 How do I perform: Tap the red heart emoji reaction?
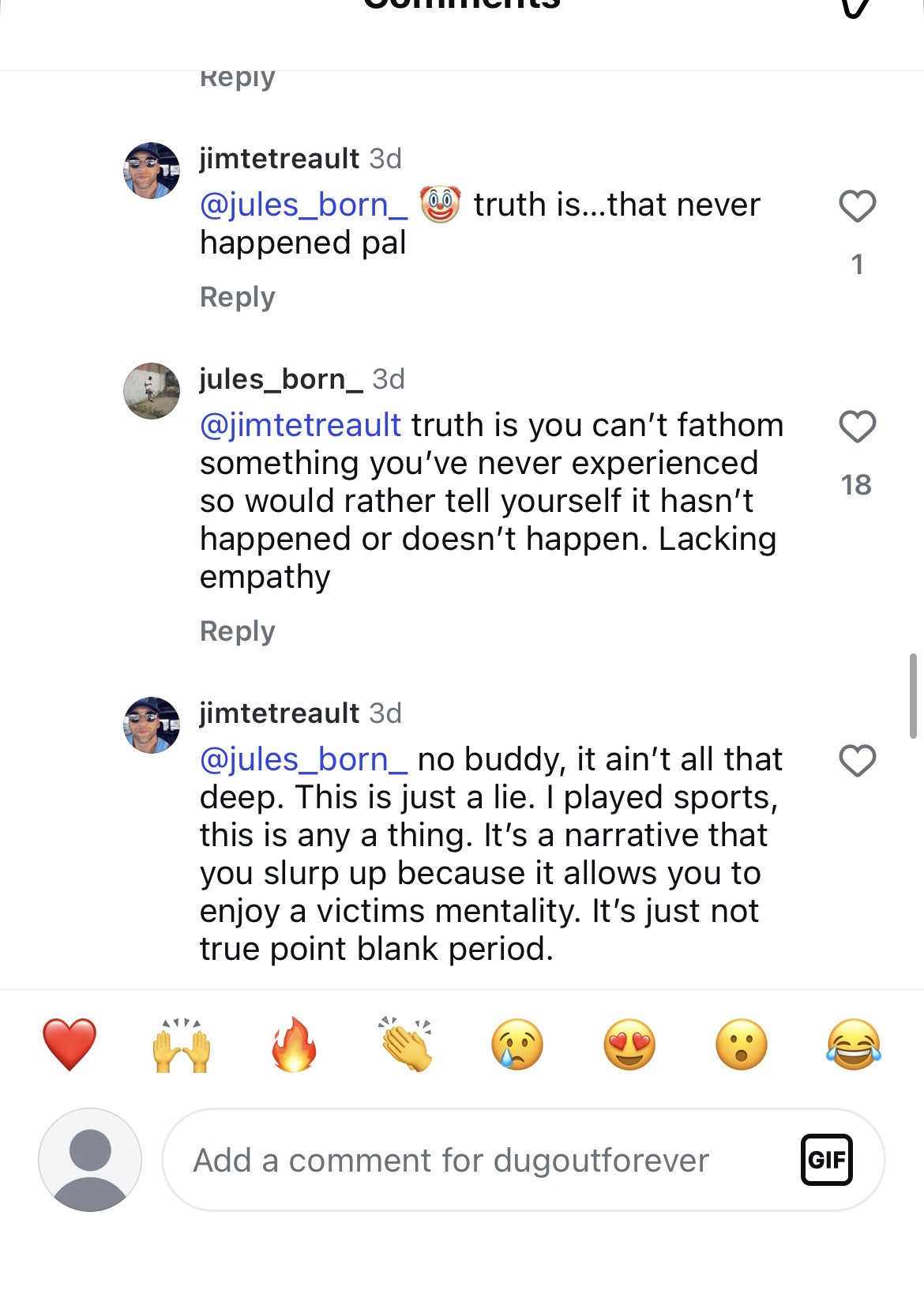click(69, 1044)
